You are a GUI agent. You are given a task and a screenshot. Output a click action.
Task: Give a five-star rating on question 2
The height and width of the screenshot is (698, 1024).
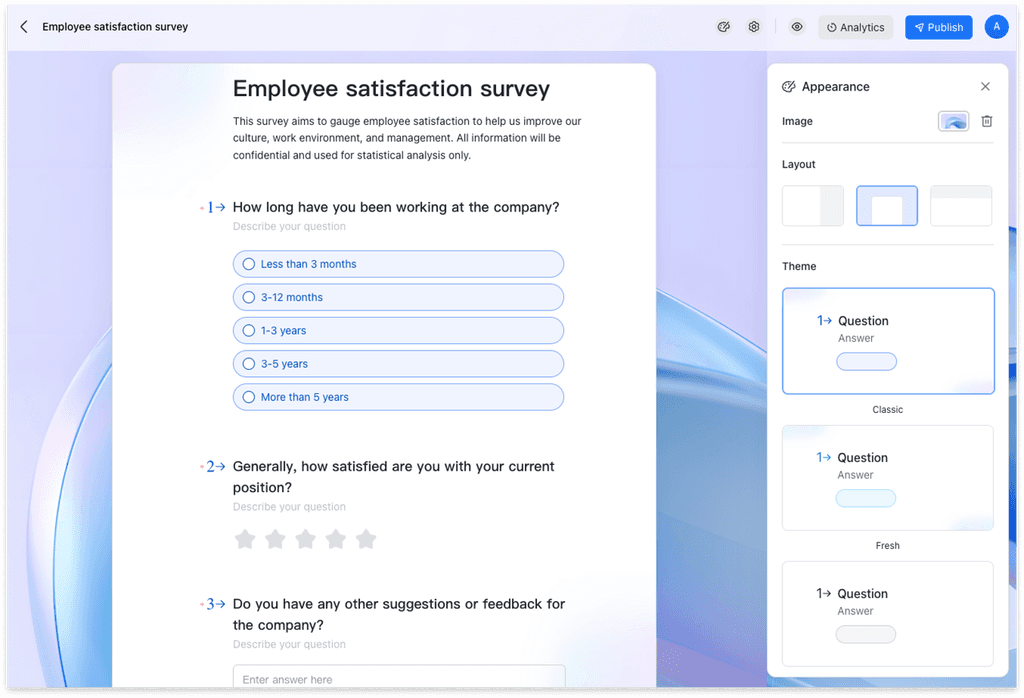click(x=366, y=539)
